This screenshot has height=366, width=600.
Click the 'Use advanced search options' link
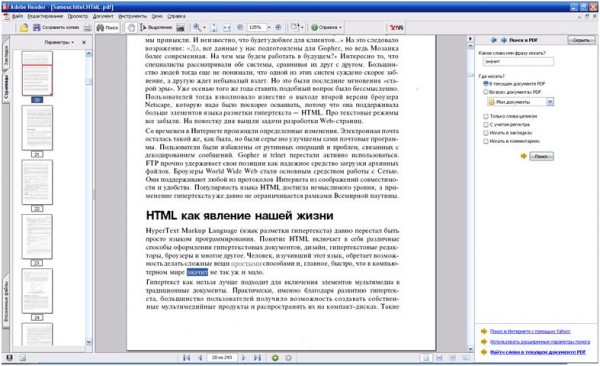pyautogui.click(x=540, y=341)
